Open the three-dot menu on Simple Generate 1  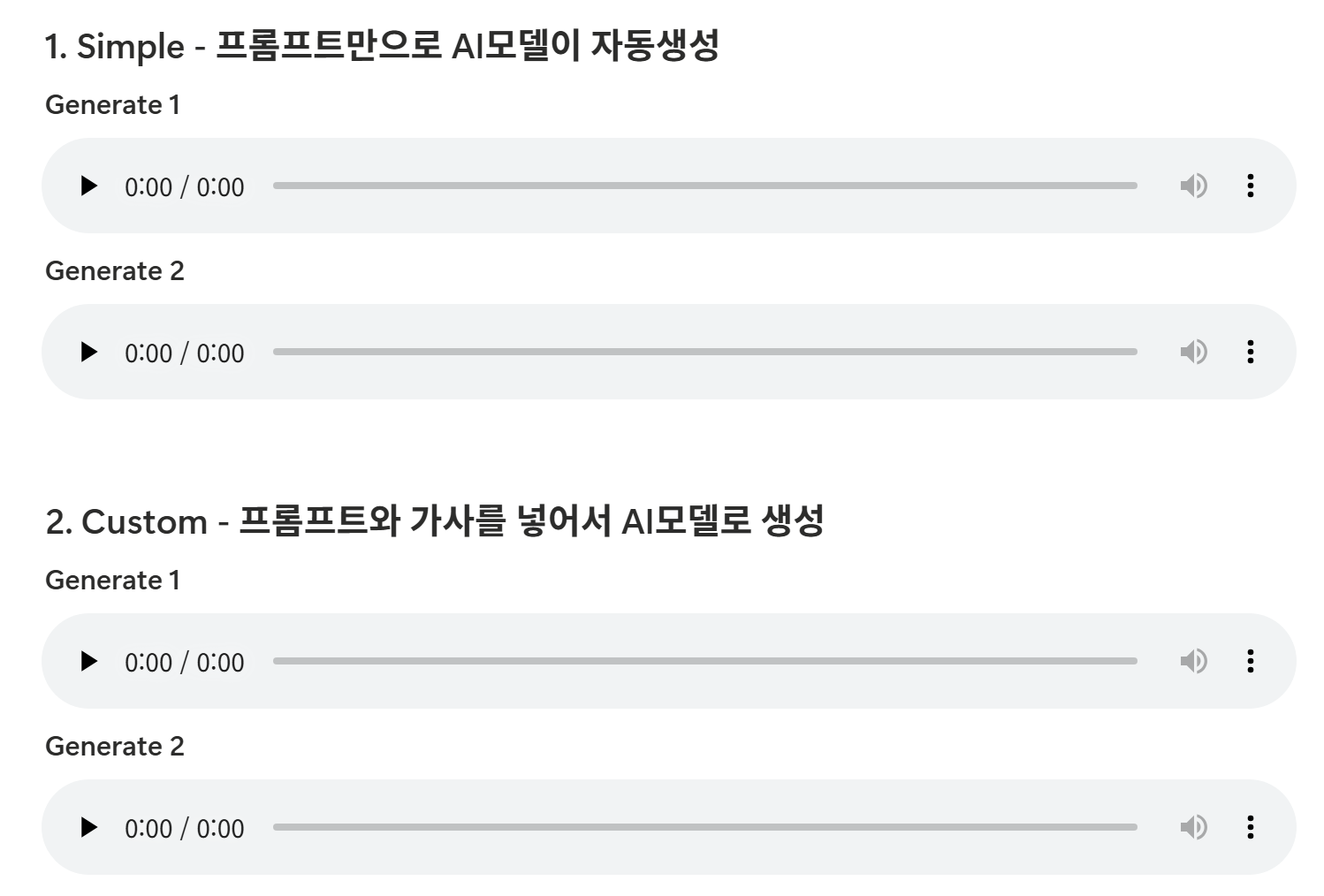(x=1251, y=186)
